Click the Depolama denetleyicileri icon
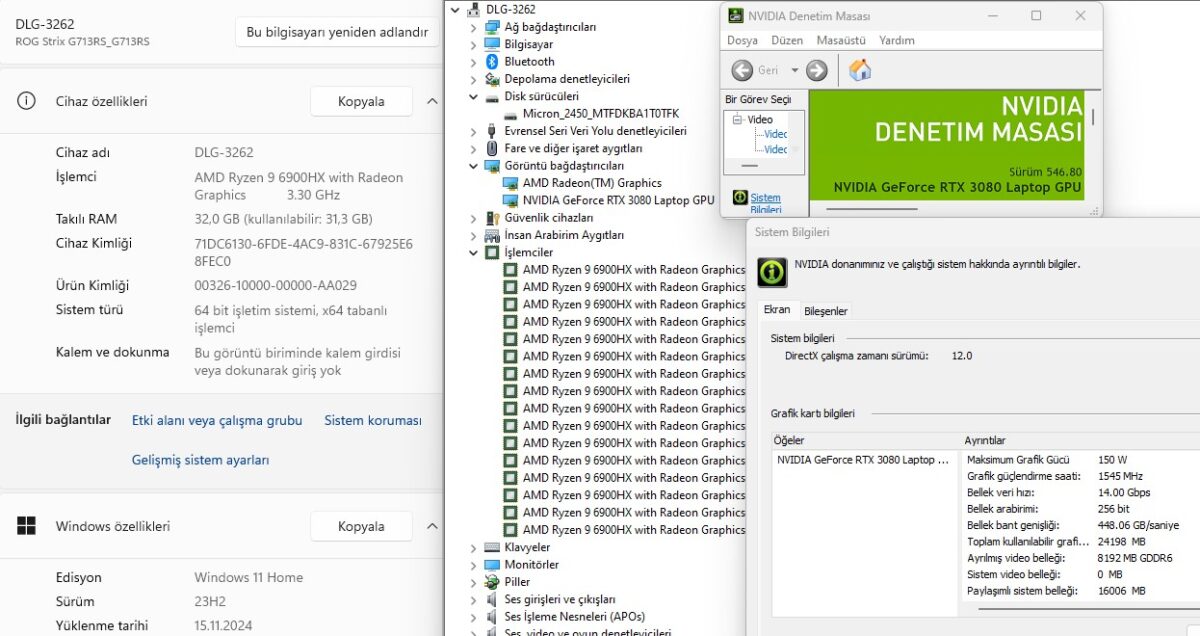The height and width of the screenshot is (636, 1200). 492,79
